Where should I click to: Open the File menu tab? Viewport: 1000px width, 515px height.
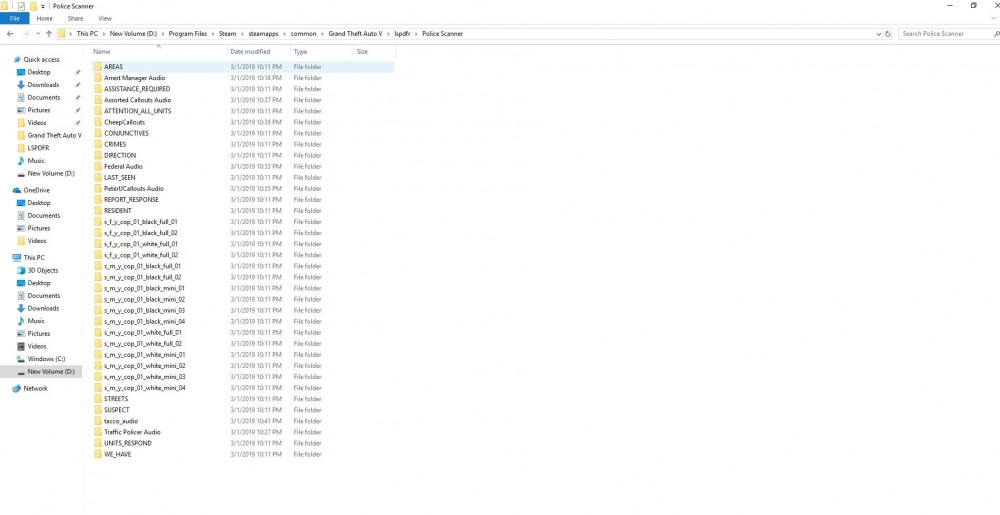coord(14,18)
